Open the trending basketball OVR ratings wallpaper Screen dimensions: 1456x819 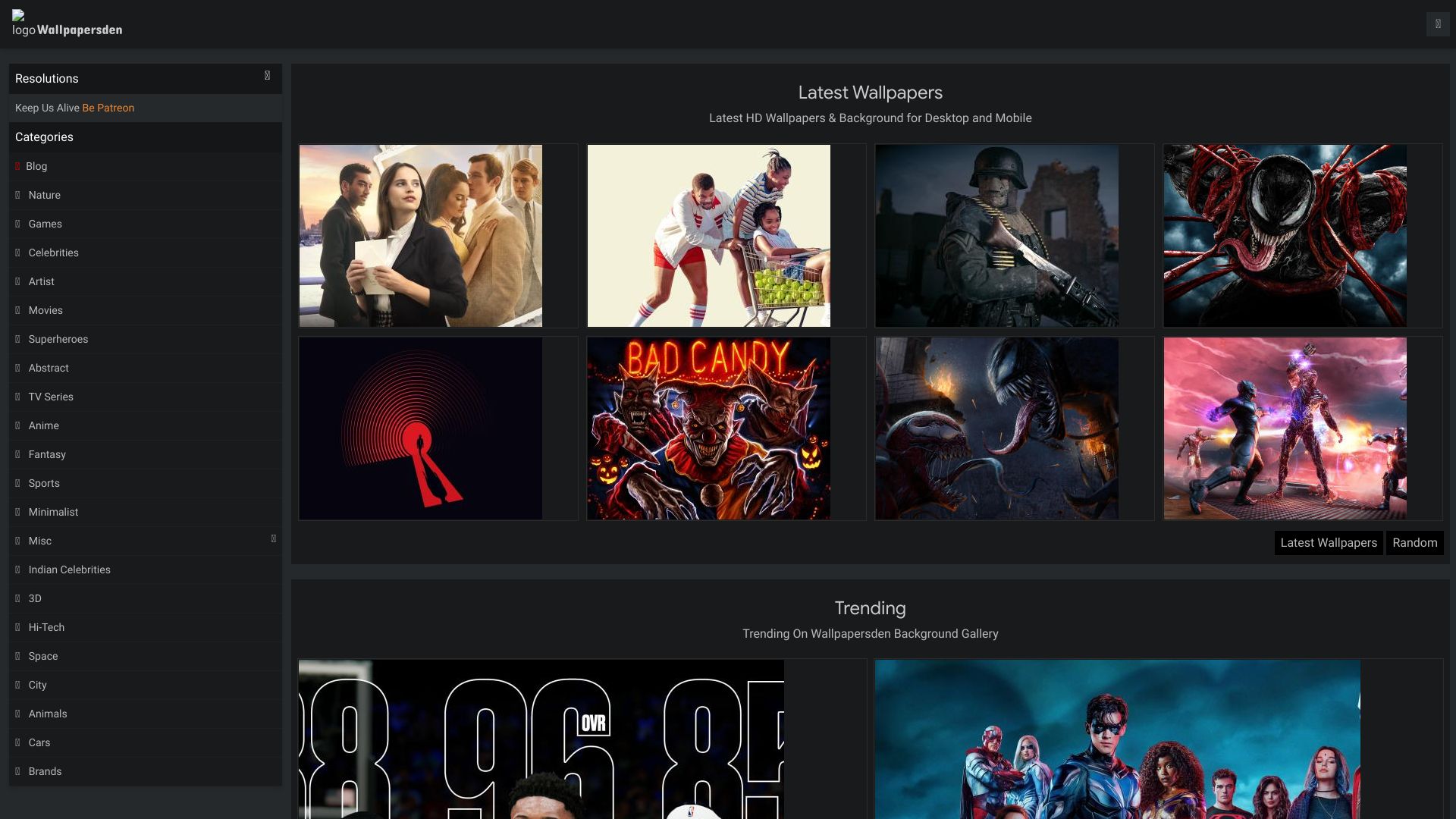coord(541,739)
